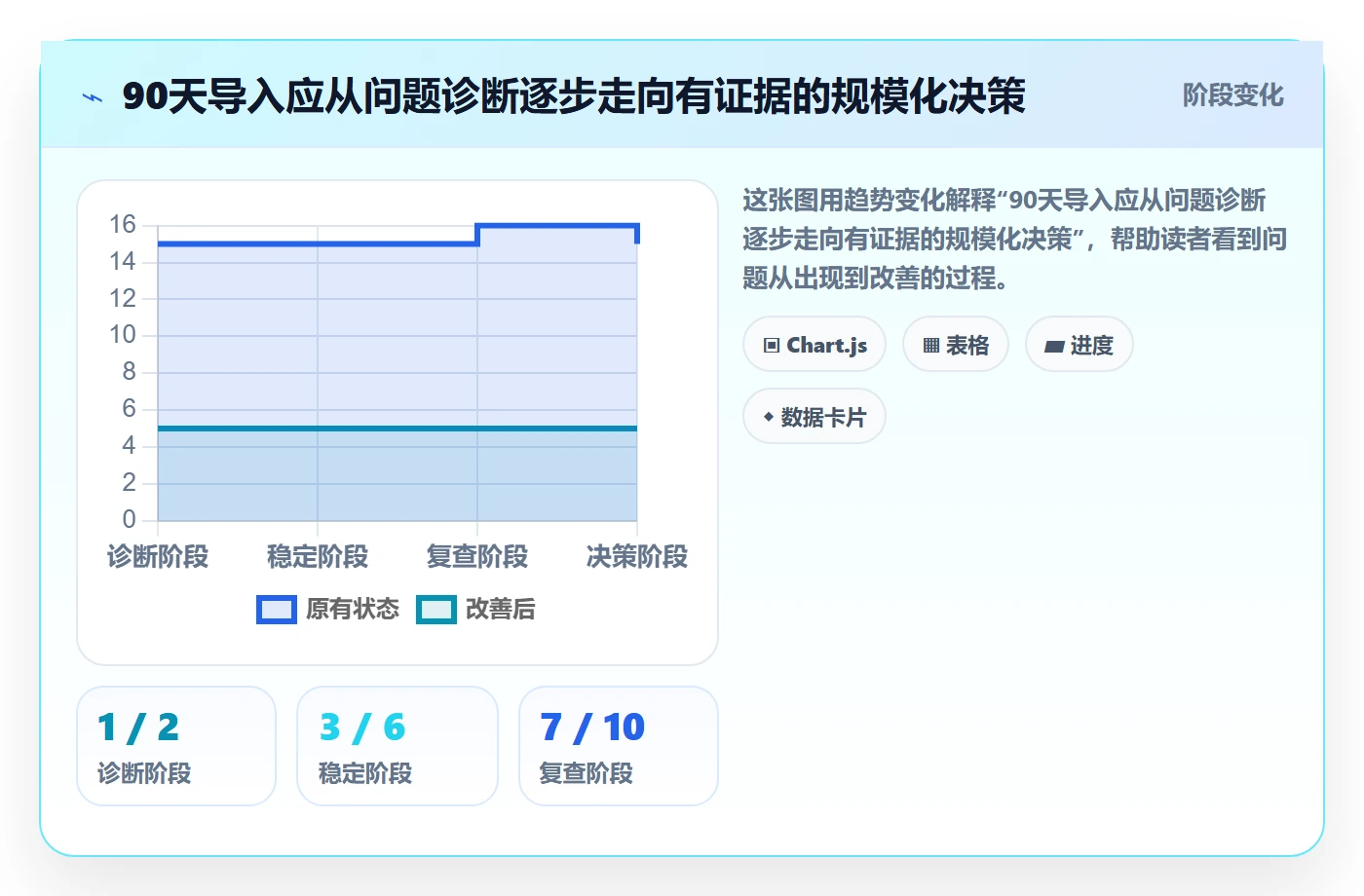The width and height of the screenshot is (1364, 896).
Task: Click the y-axis value 0
Action: 129,519
